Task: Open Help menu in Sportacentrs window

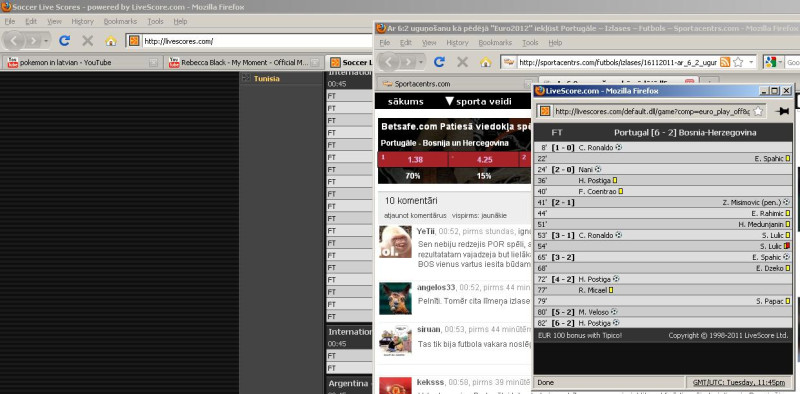Action: pos(555,43)
